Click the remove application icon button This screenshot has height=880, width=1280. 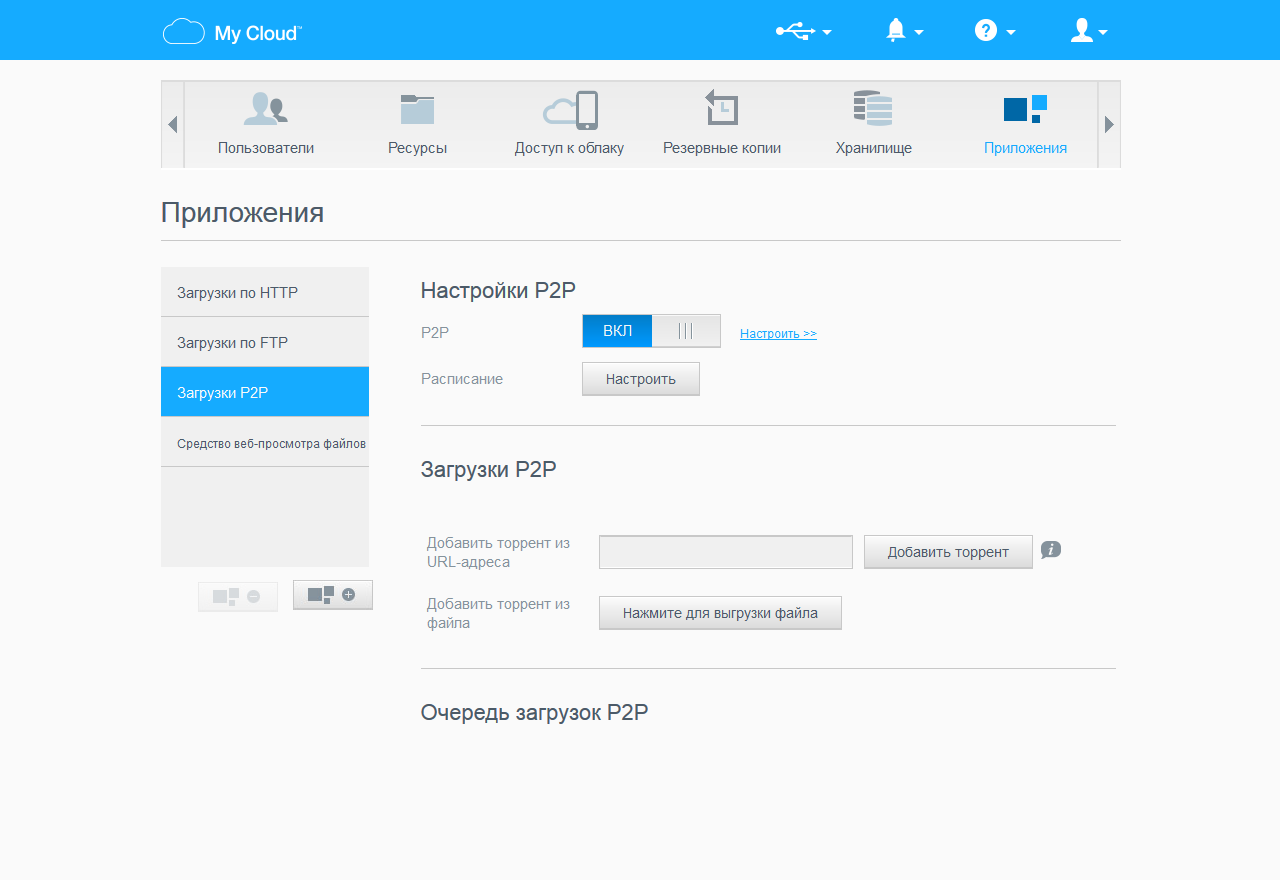point(238,596)
